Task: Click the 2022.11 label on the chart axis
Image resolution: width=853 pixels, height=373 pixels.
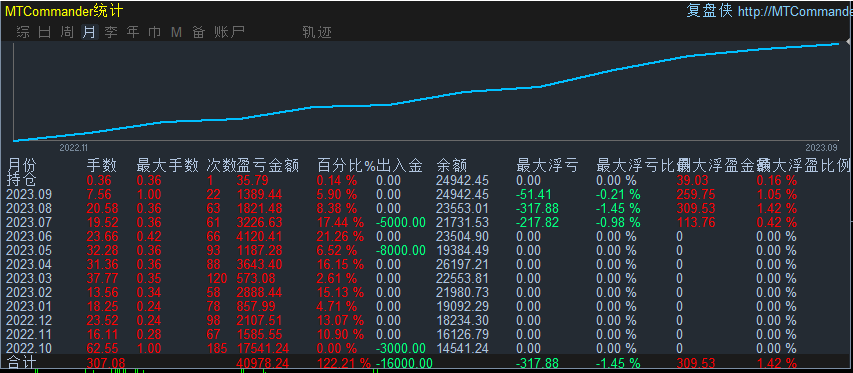Action: coord(73,147)
